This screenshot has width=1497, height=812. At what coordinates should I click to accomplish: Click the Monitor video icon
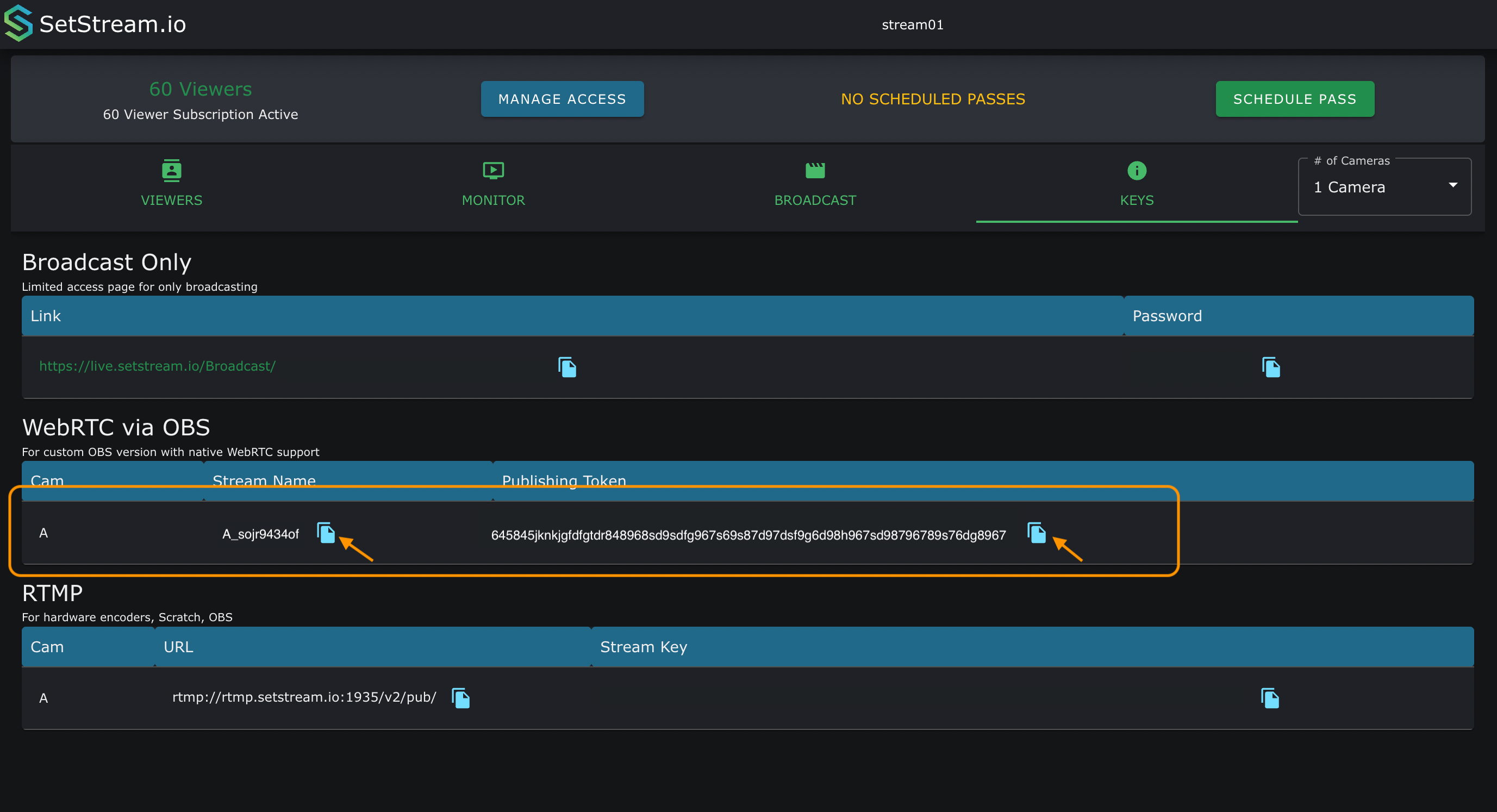(493, 170)
